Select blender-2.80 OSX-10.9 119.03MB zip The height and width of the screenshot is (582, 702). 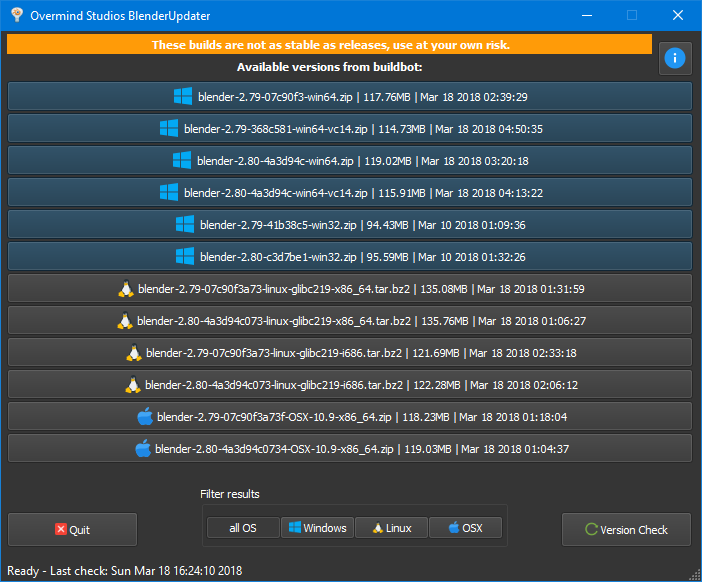pyautogui.click(x=350, y=449)
